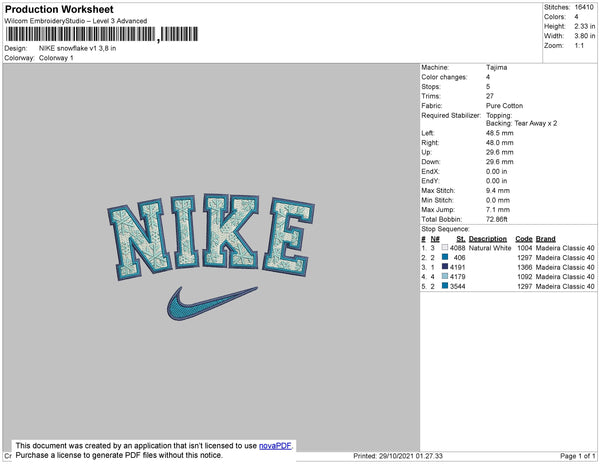The height and width of the screenshot is (464, 600).
Task: Select the Min Stitch value '0.0 mm'
Action: click(x=498, y=200)
